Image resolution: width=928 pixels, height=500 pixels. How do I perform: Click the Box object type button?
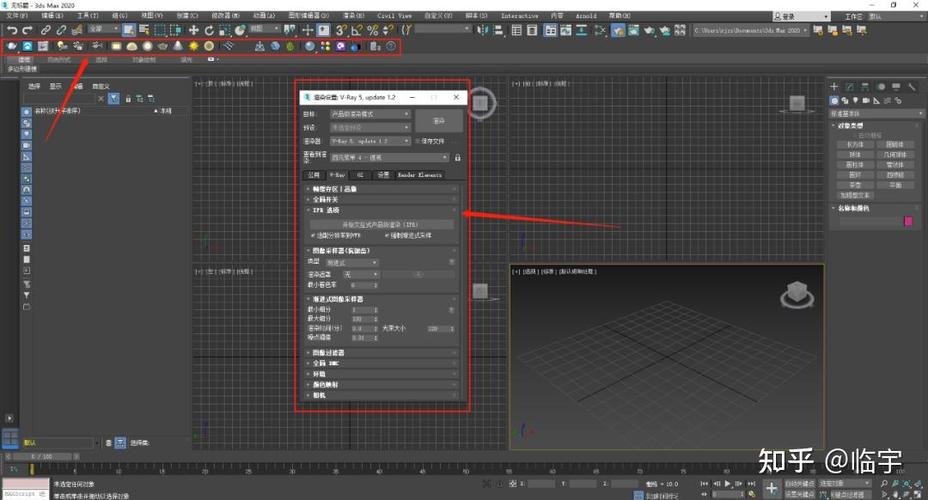pos(855,144)
